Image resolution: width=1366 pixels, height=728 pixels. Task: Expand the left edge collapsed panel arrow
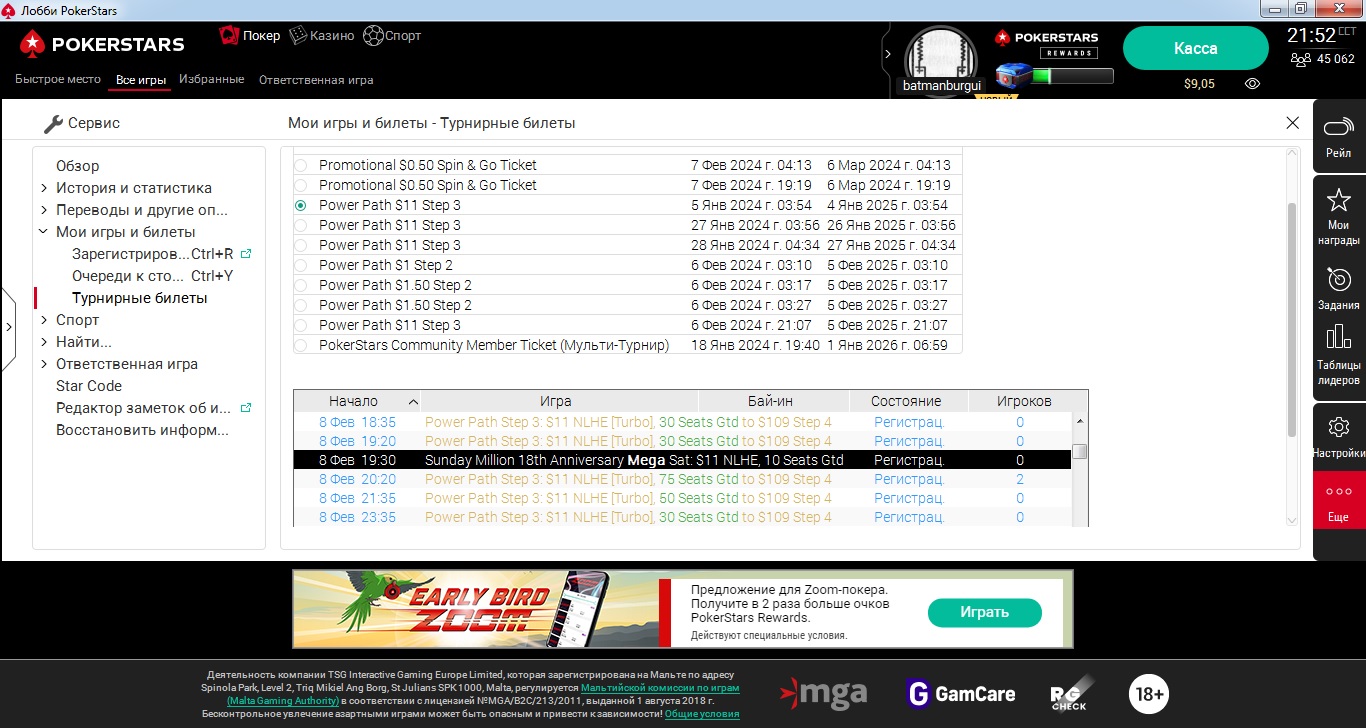8,327
